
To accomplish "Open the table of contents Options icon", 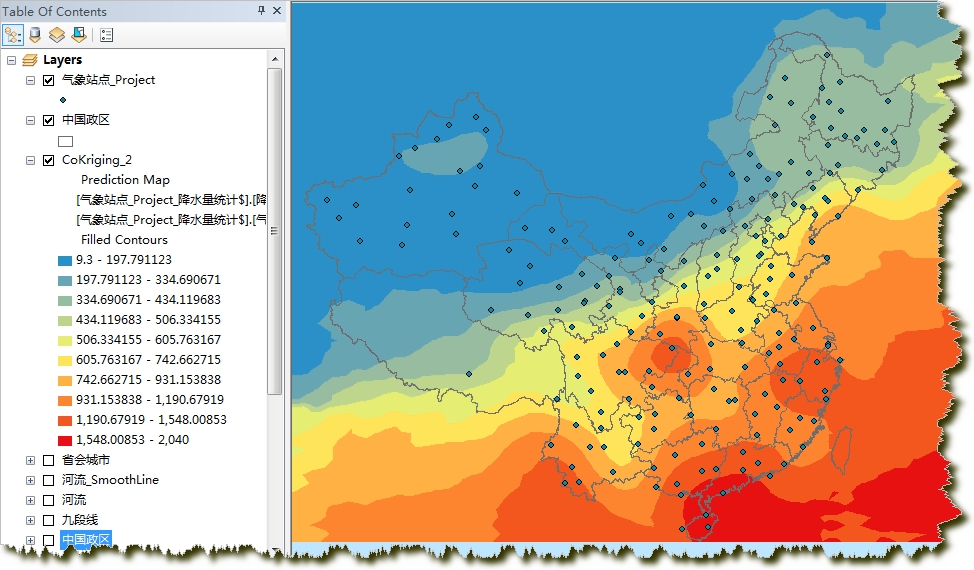I will coord(107,35).
